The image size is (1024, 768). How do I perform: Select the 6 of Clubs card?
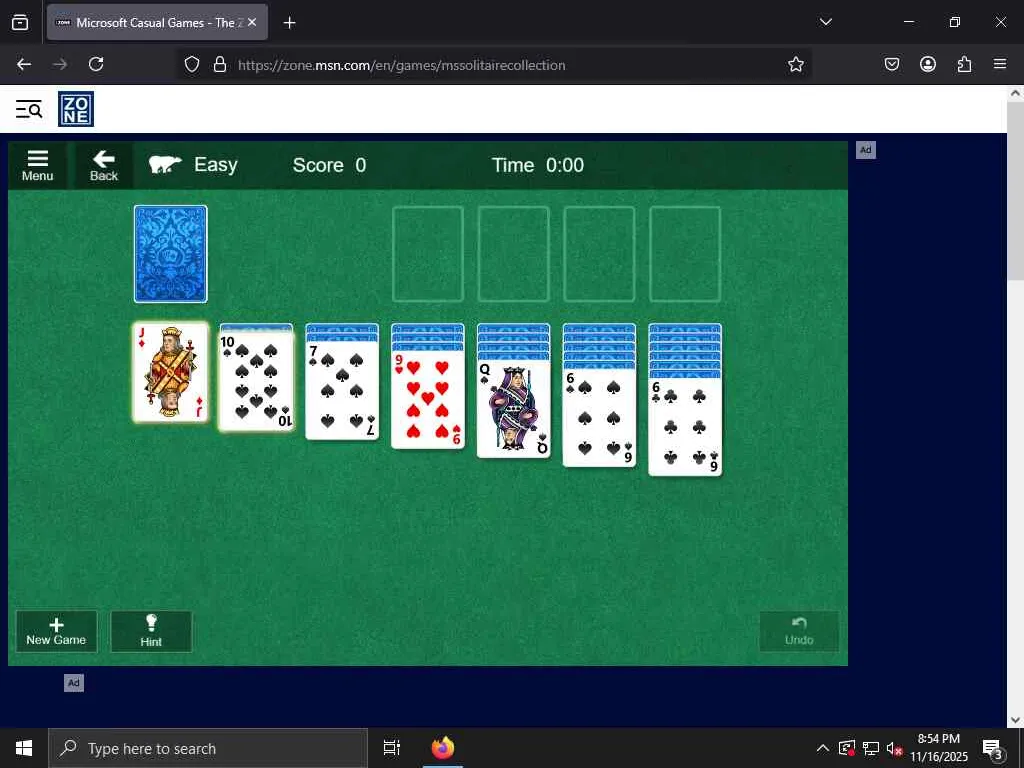(685, 427)
